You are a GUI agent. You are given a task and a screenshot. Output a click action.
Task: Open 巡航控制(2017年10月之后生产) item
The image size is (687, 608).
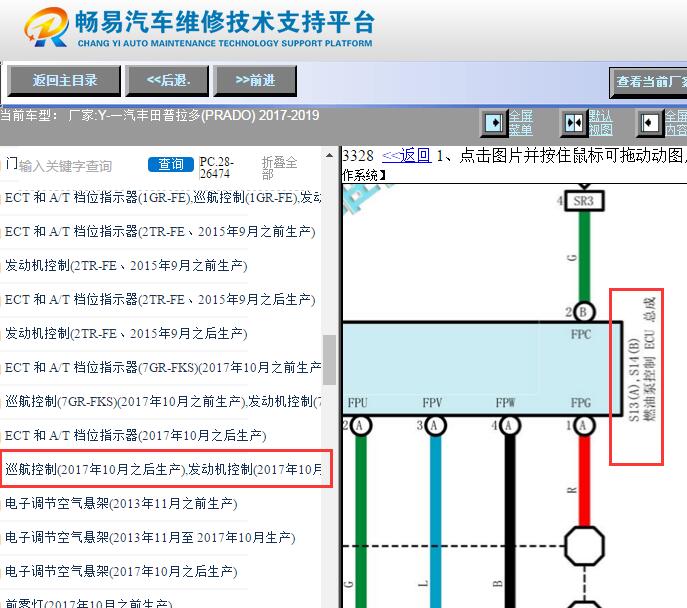coord(163,470)
